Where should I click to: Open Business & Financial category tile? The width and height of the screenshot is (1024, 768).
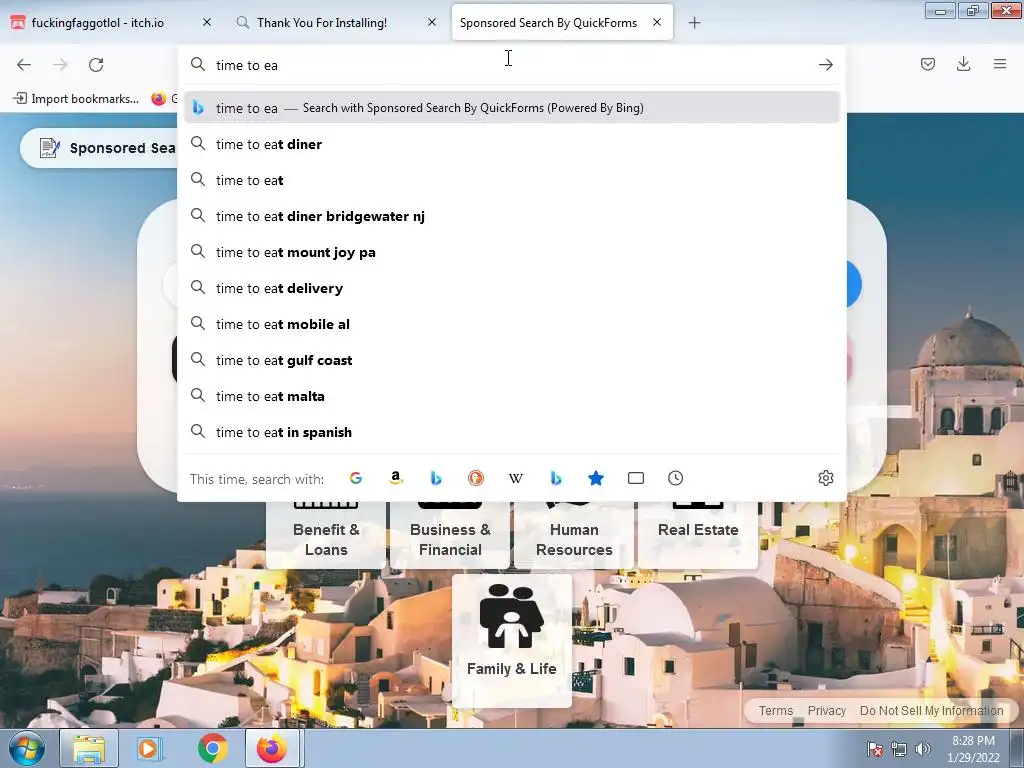[450, 534]
